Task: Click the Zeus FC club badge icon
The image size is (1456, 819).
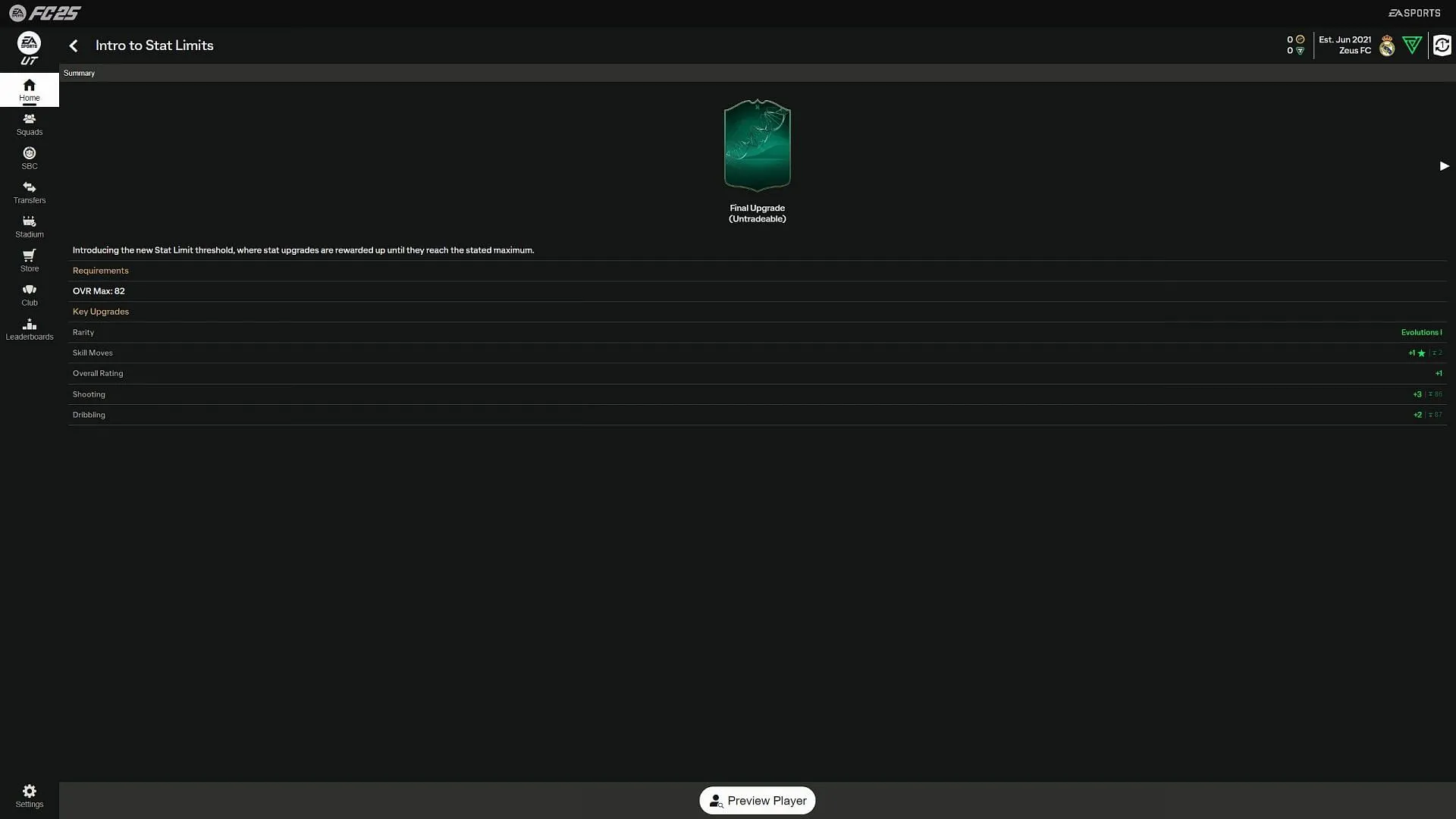Action: [x=1388, y=46]
